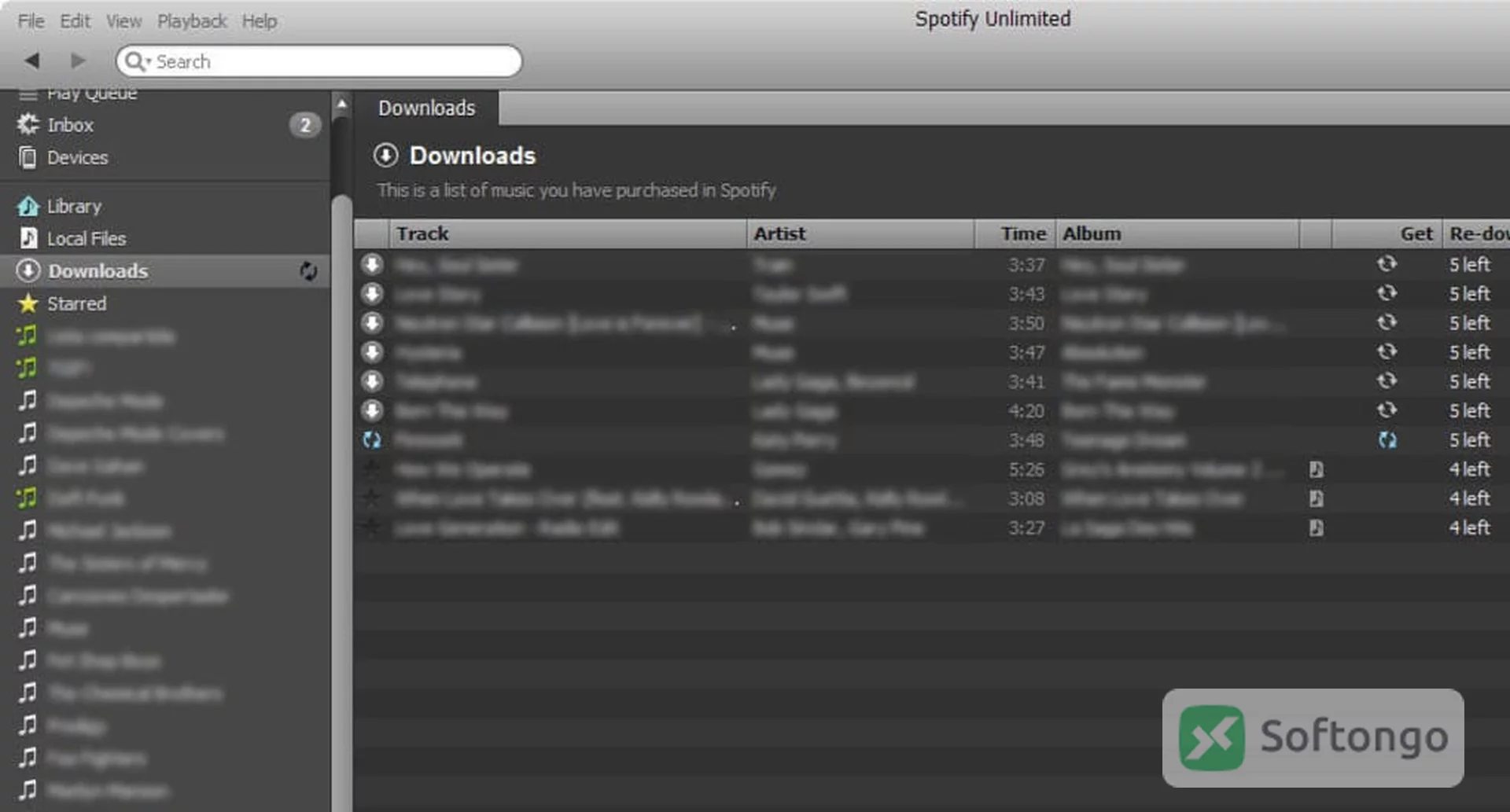
Task: Open the Playback menu
Action: [x=192, y=21]
